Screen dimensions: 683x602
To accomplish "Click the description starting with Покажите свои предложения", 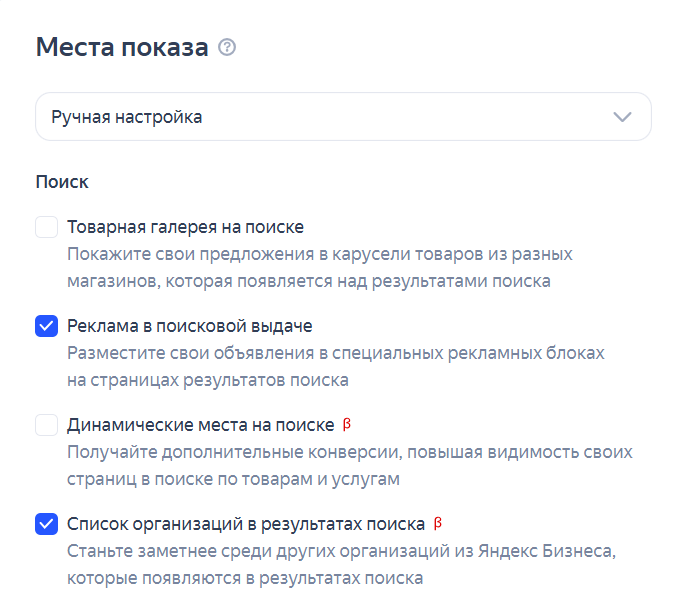I will click(319, 267).
